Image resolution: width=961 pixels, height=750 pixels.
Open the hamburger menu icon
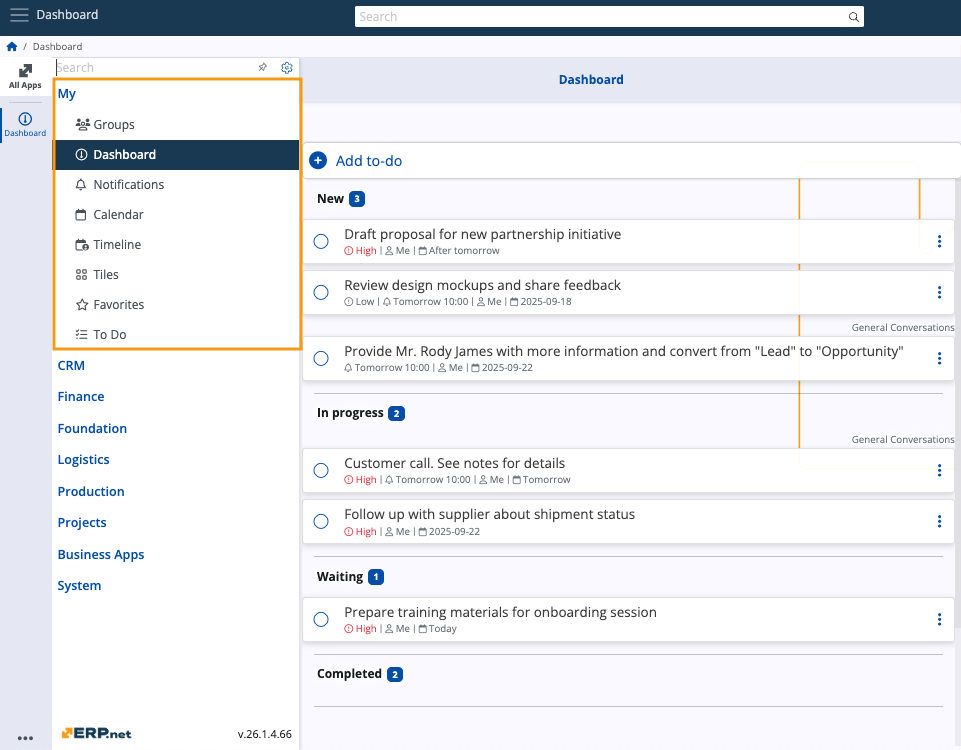tap(20, 15)
